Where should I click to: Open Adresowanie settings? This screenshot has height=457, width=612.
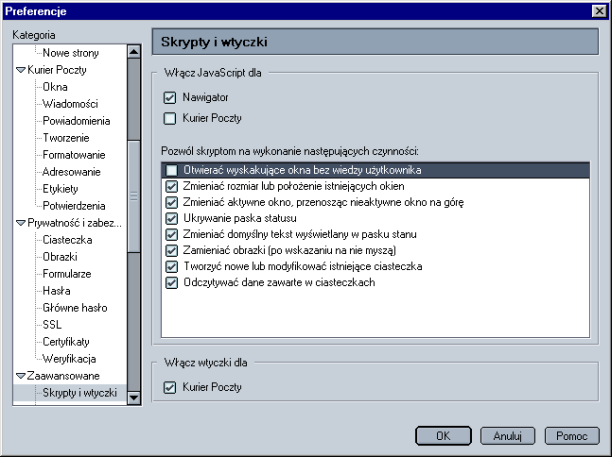[71, 172]
